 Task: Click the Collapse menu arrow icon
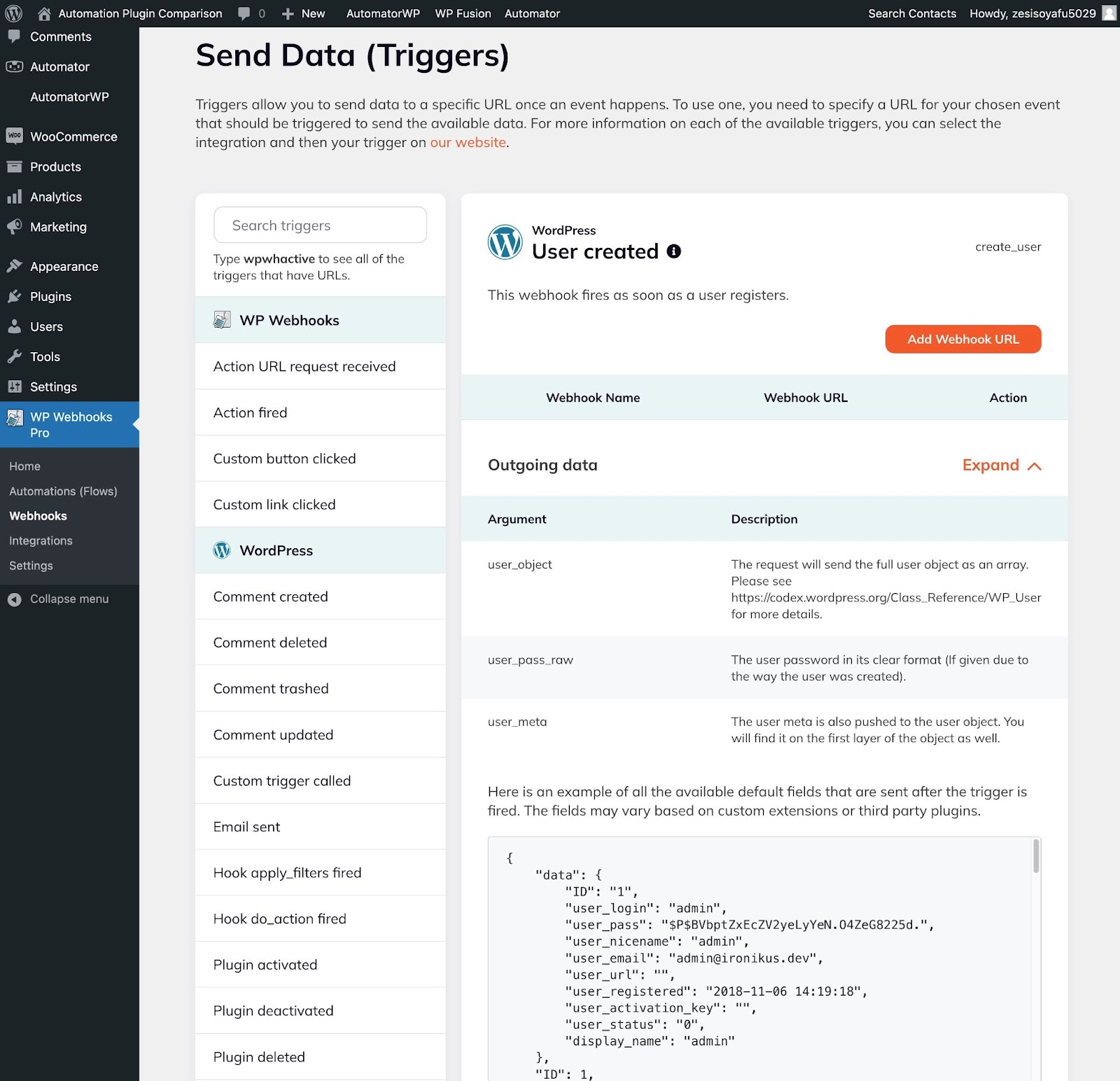14,599
